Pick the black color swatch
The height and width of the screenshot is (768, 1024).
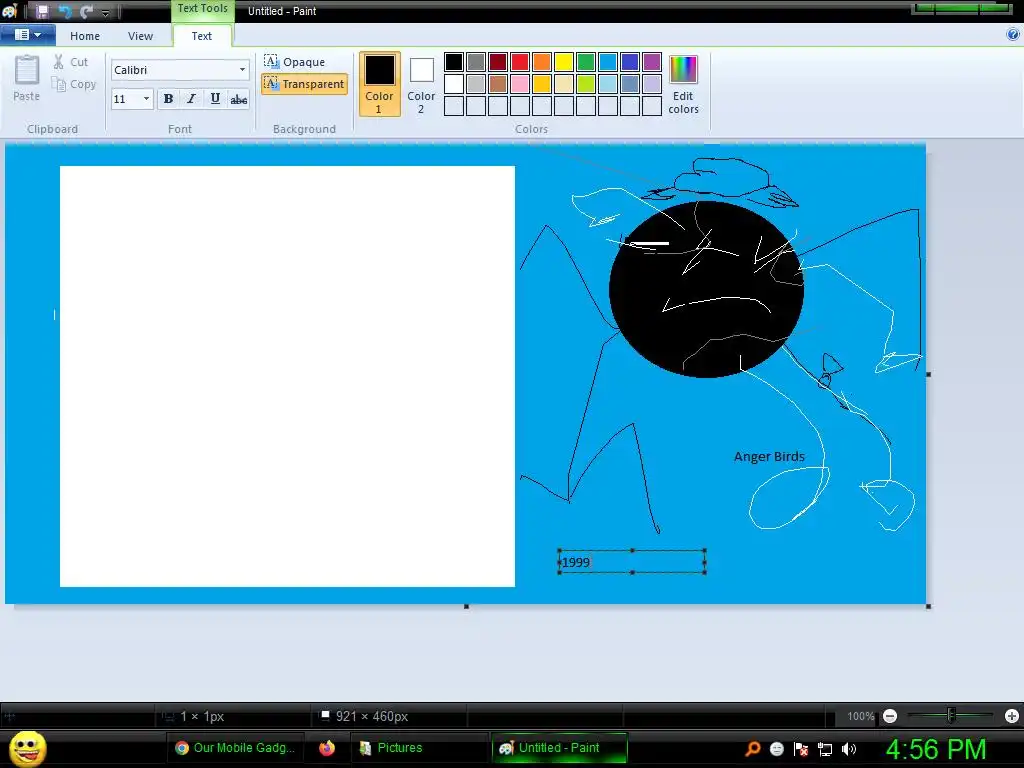click(454, 62)
